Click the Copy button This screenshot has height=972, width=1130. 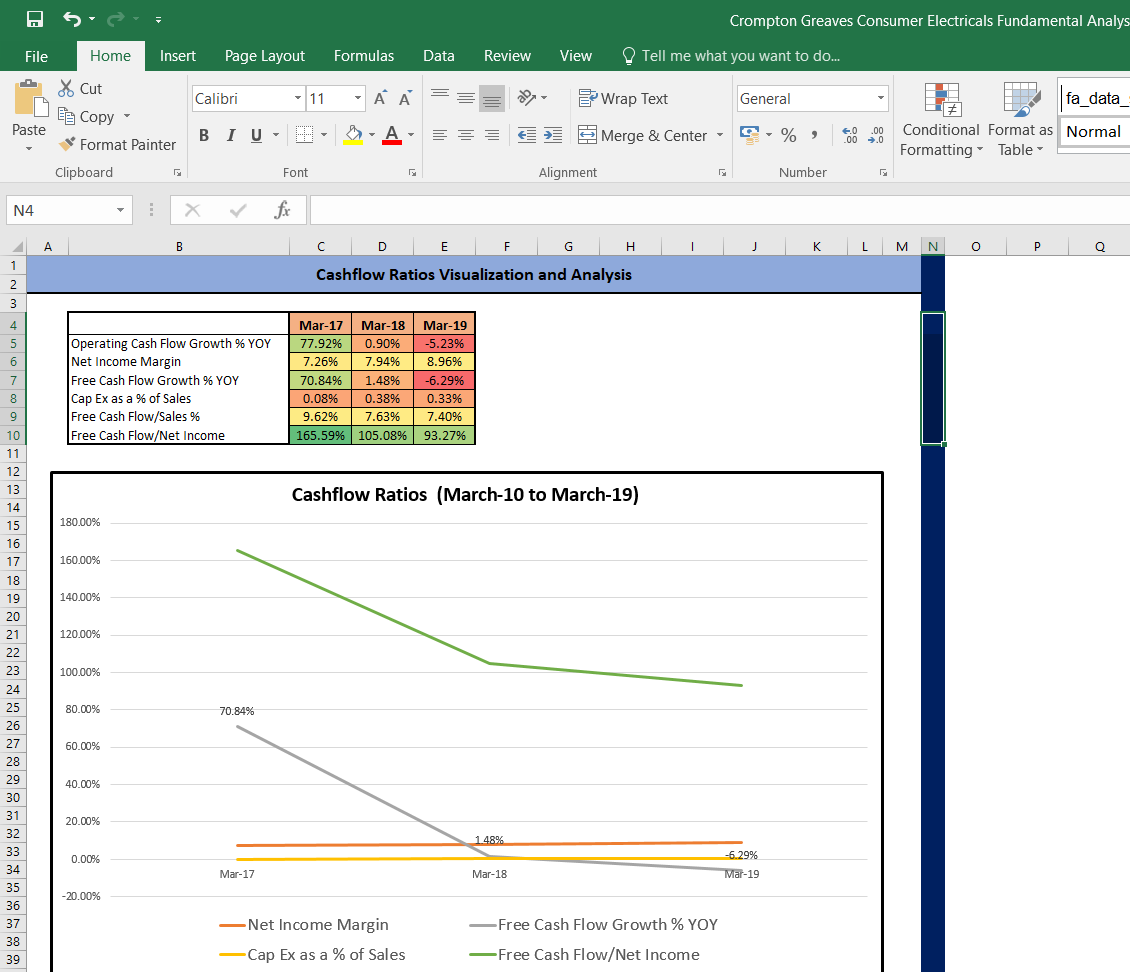coord(86,117)
